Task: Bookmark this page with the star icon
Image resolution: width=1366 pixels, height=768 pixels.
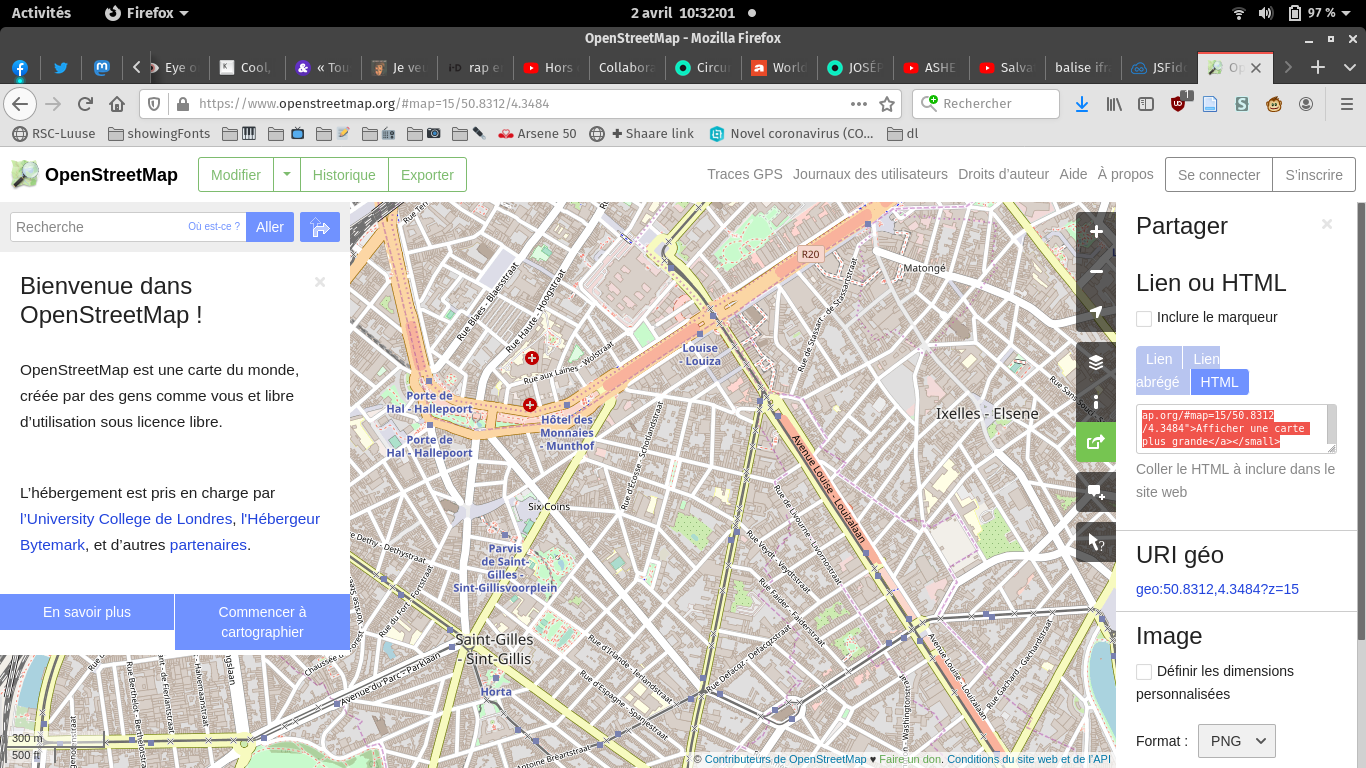Action: coord(886,104)
